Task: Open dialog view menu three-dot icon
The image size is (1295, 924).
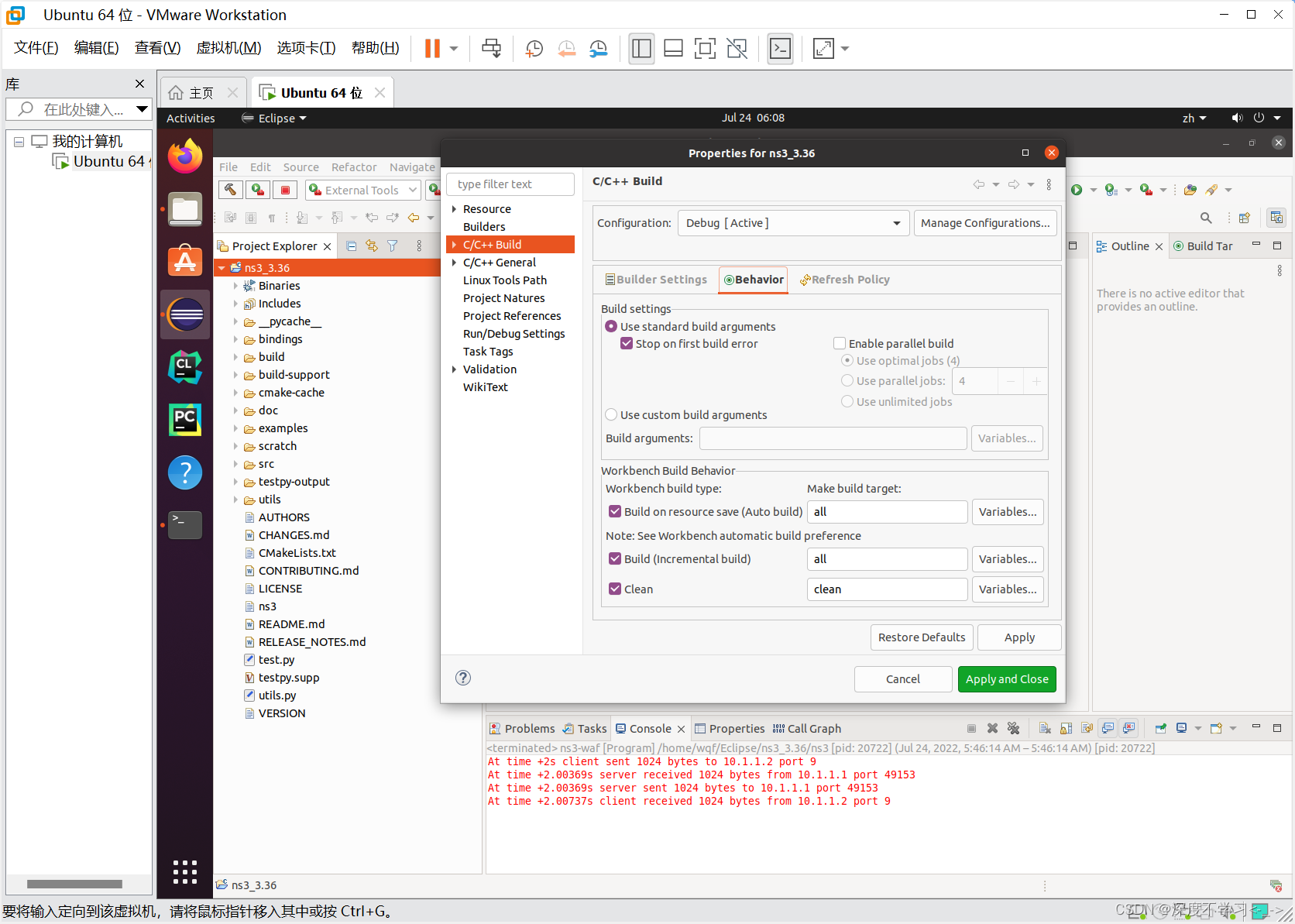Action: pos(1049,184)
